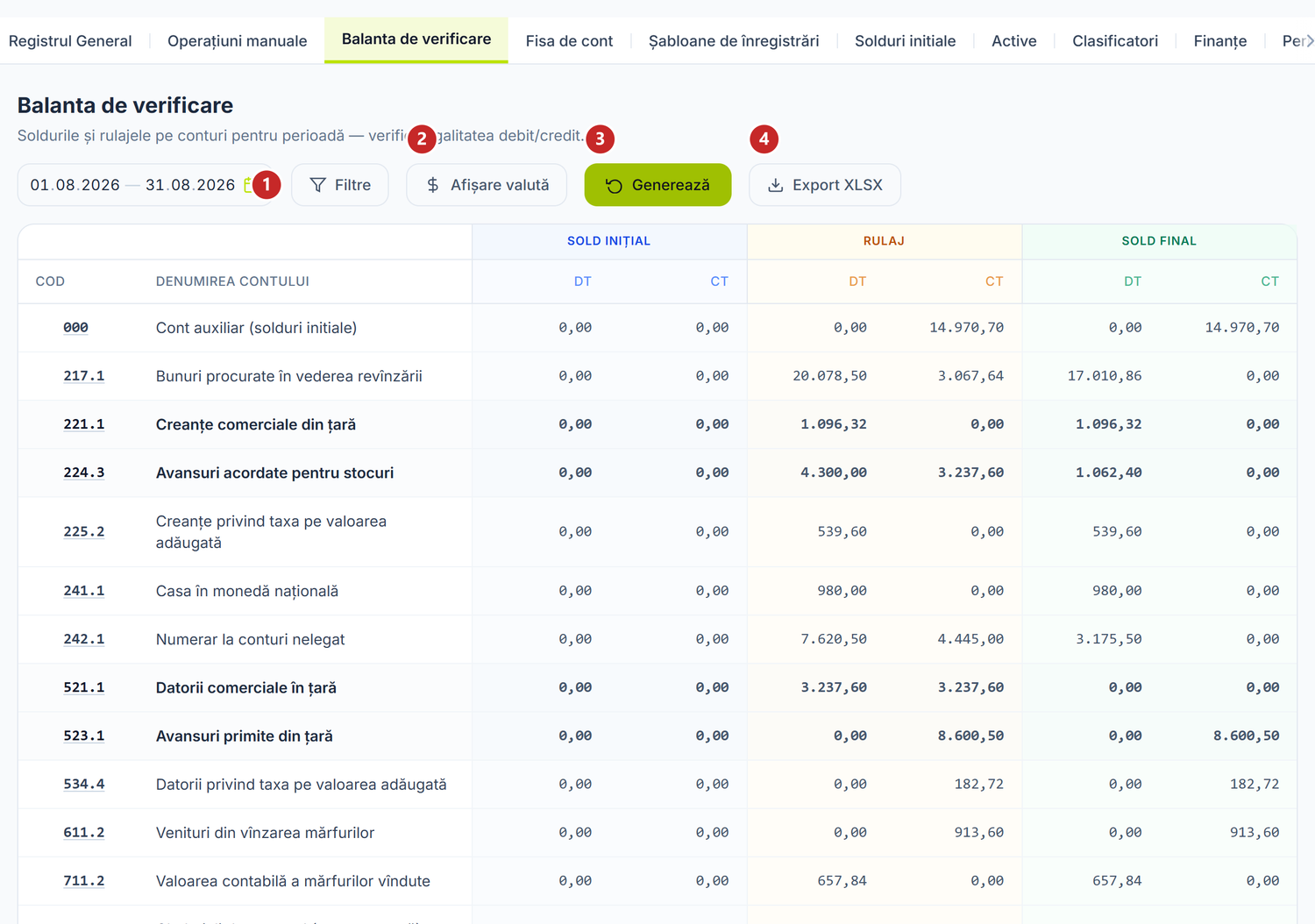1315x924 pixels.
Task: Open account 611.2 link
Action: [84, 832]
